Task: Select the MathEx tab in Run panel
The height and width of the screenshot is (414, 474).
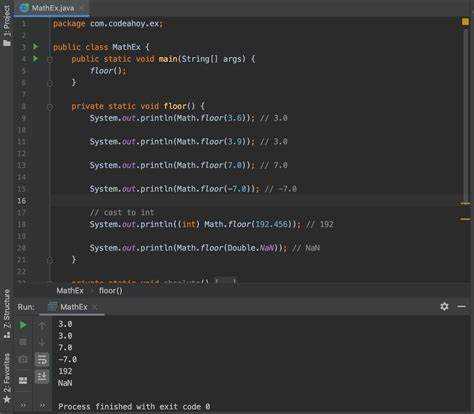Action: [73, 307]
